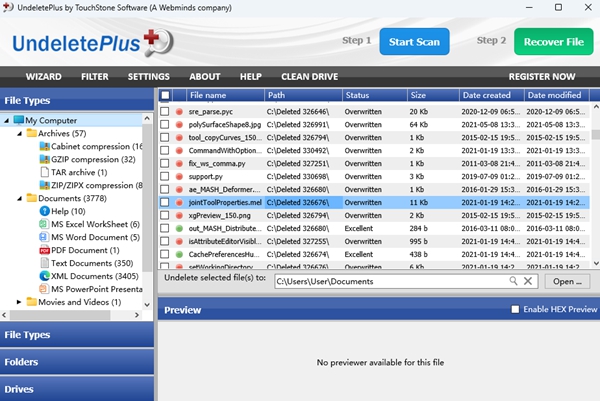Screen dimensions: 600x401
Task: Open the FILTER menu
Action: pos(95,76)
